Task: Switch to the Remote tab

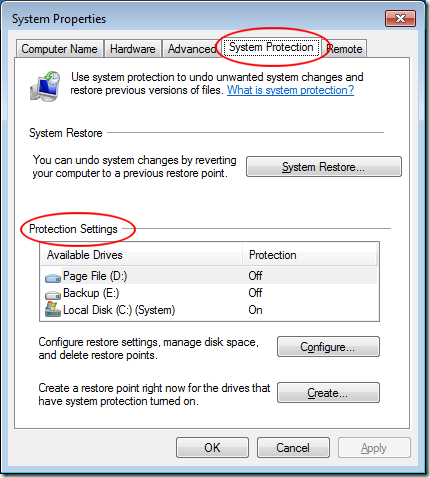Action: (345, 49)
